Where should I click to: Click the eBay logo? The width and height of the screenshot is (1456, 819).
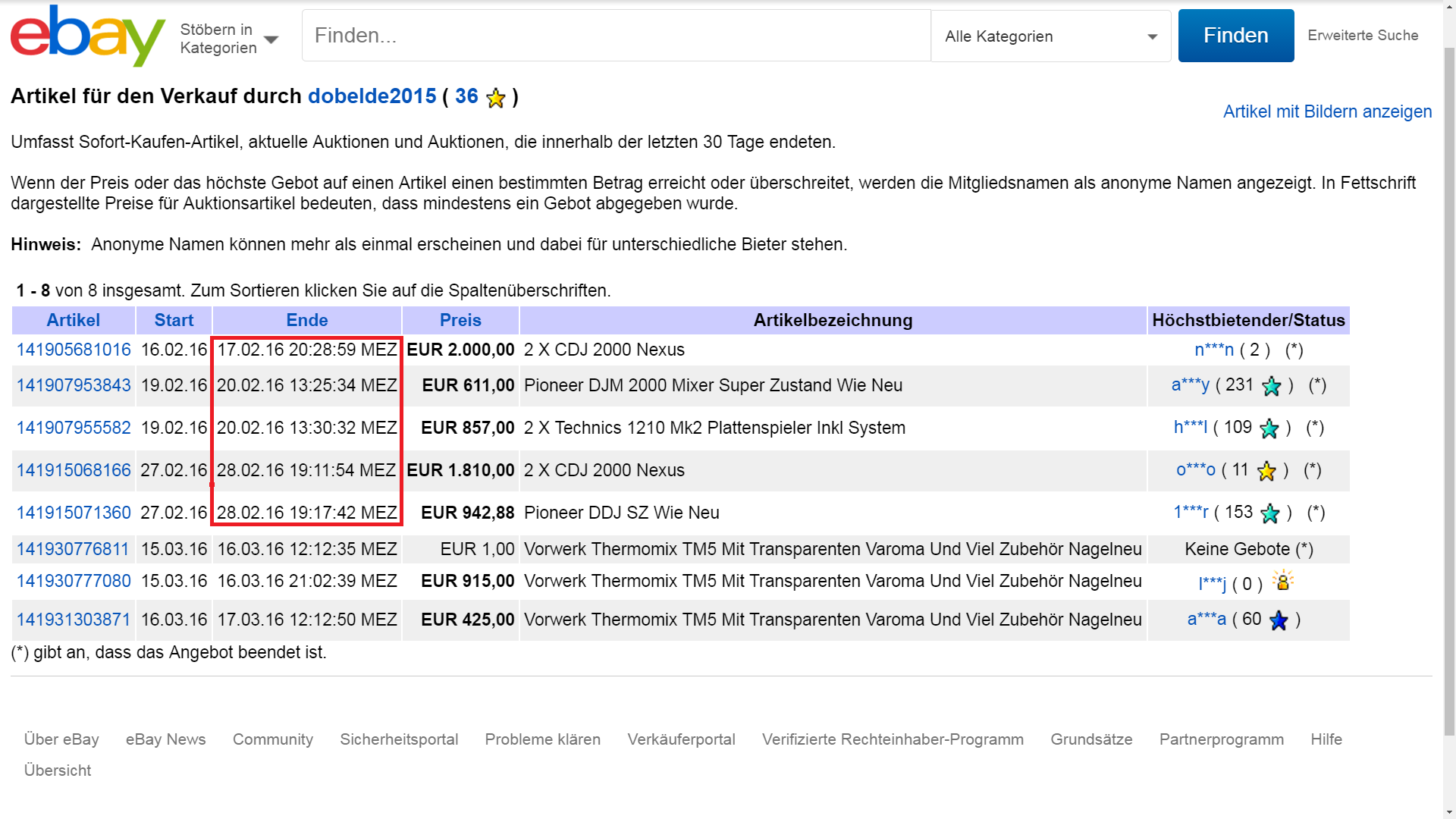pos(87,36)
